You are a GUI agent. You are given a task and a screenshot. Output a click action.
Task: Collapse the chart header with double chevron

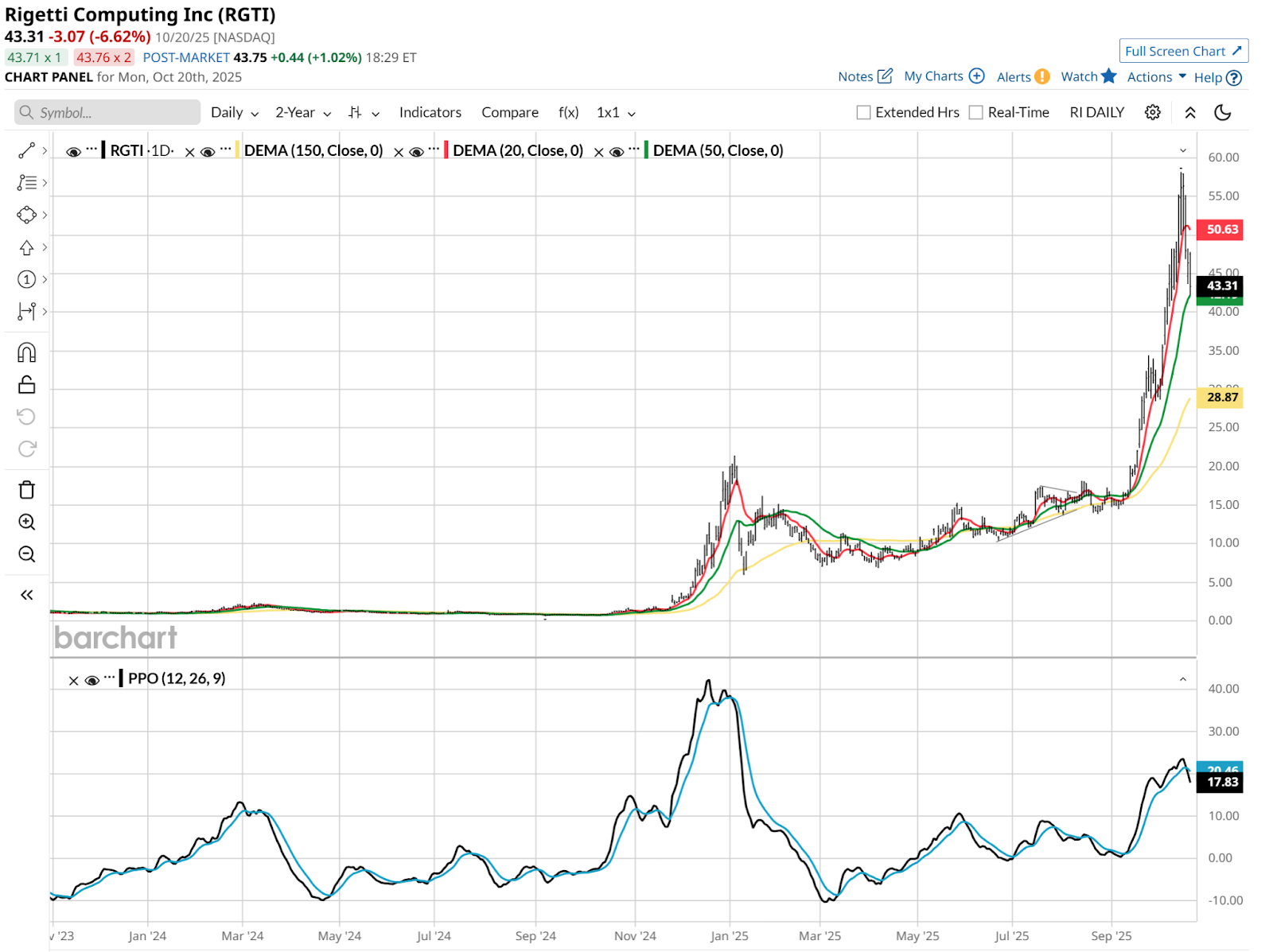pos(1190,112)
